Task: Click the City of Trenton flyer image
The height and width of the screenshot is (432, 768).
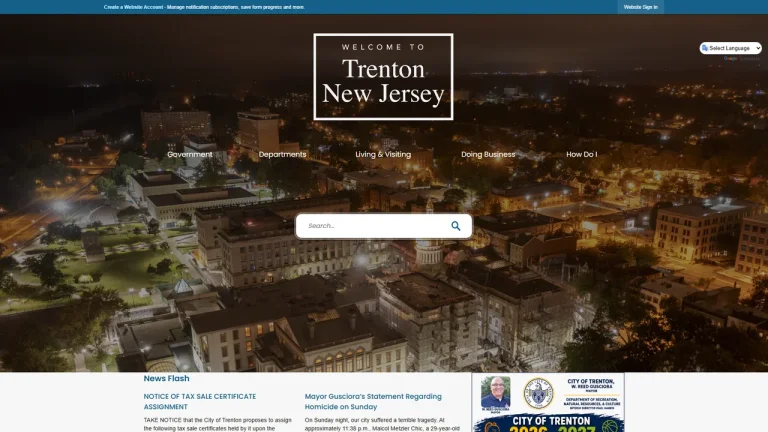Action: coord(548,403)
